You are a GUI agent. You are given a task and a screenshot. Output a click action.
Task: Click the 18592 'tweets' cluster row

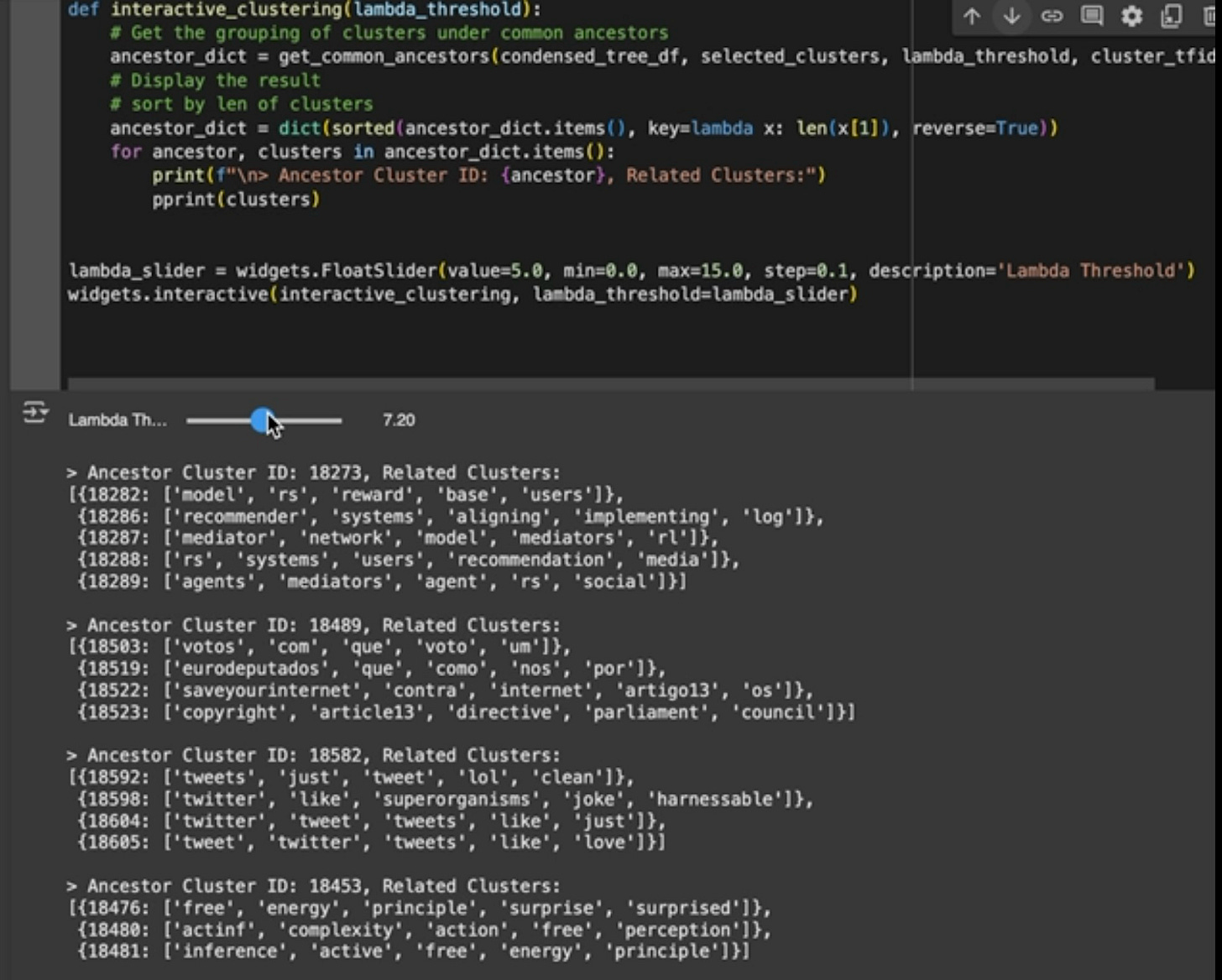click(x=352, y=777)
